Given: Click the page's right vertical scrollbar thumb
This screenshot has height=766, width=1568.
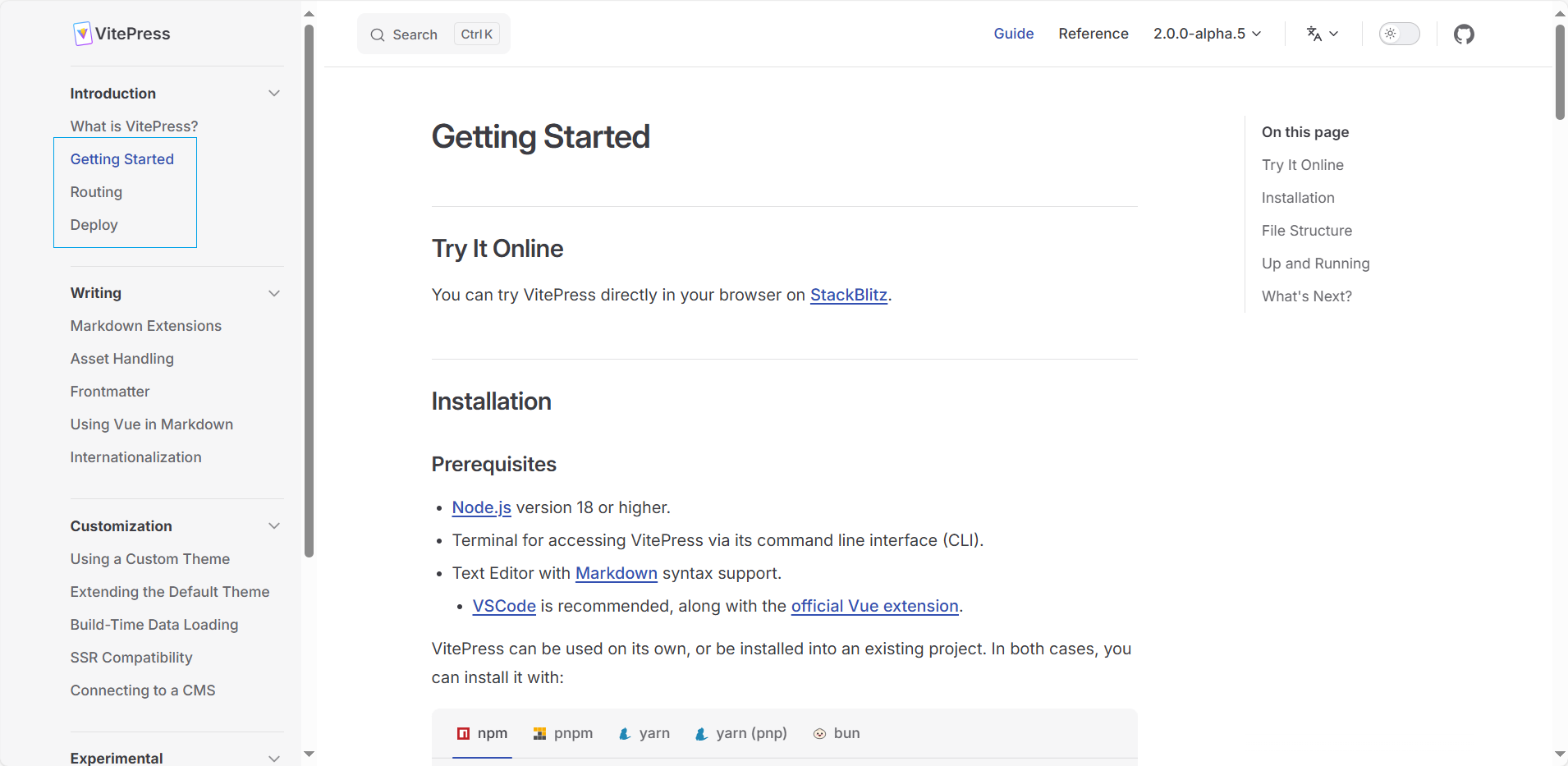Looking at the screenshot, I should pyautogui.click(x=1560, y=72).
